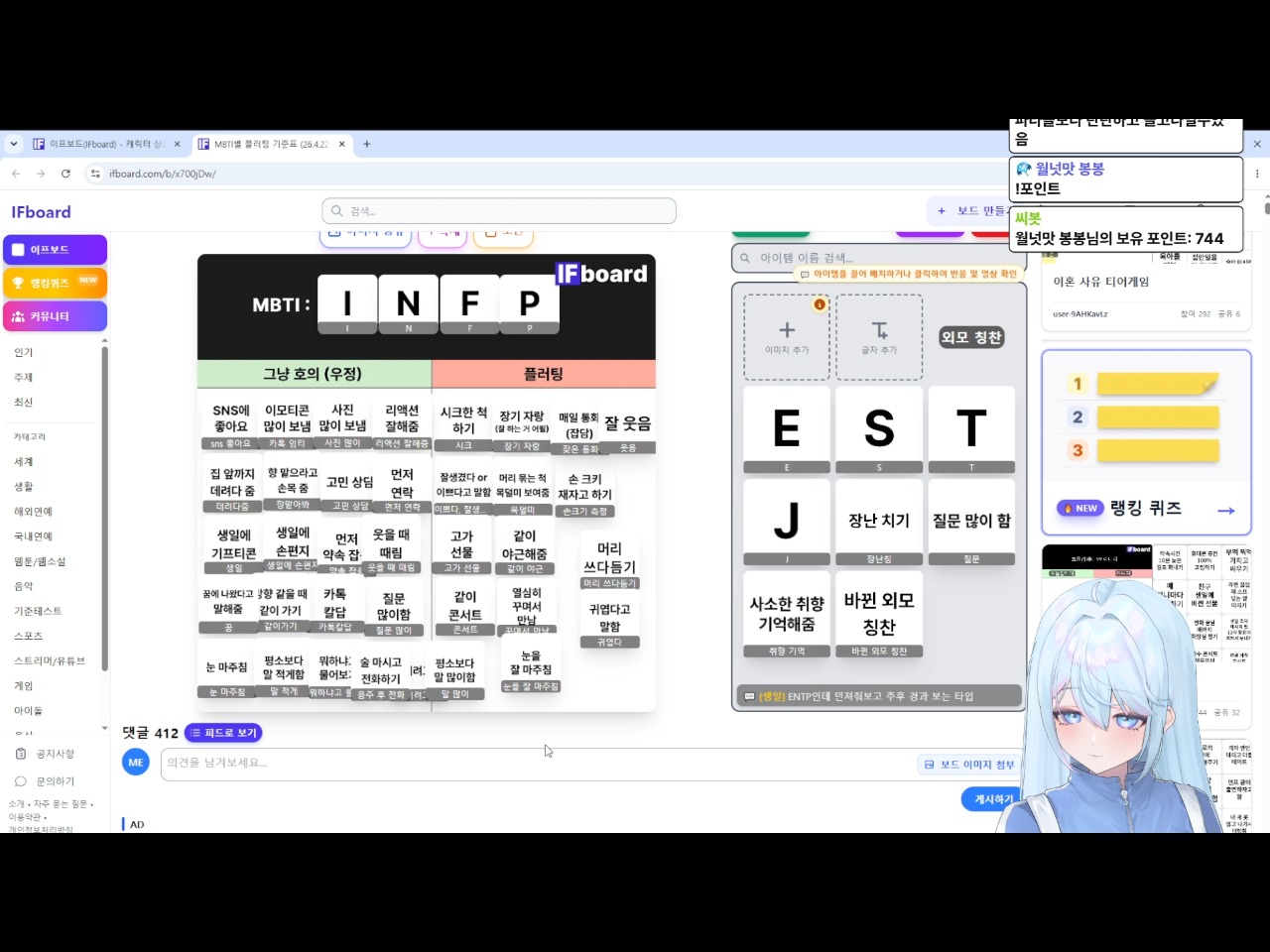
Task: Click the ME avatar beside comment box
Action: [x=136, y=762]
